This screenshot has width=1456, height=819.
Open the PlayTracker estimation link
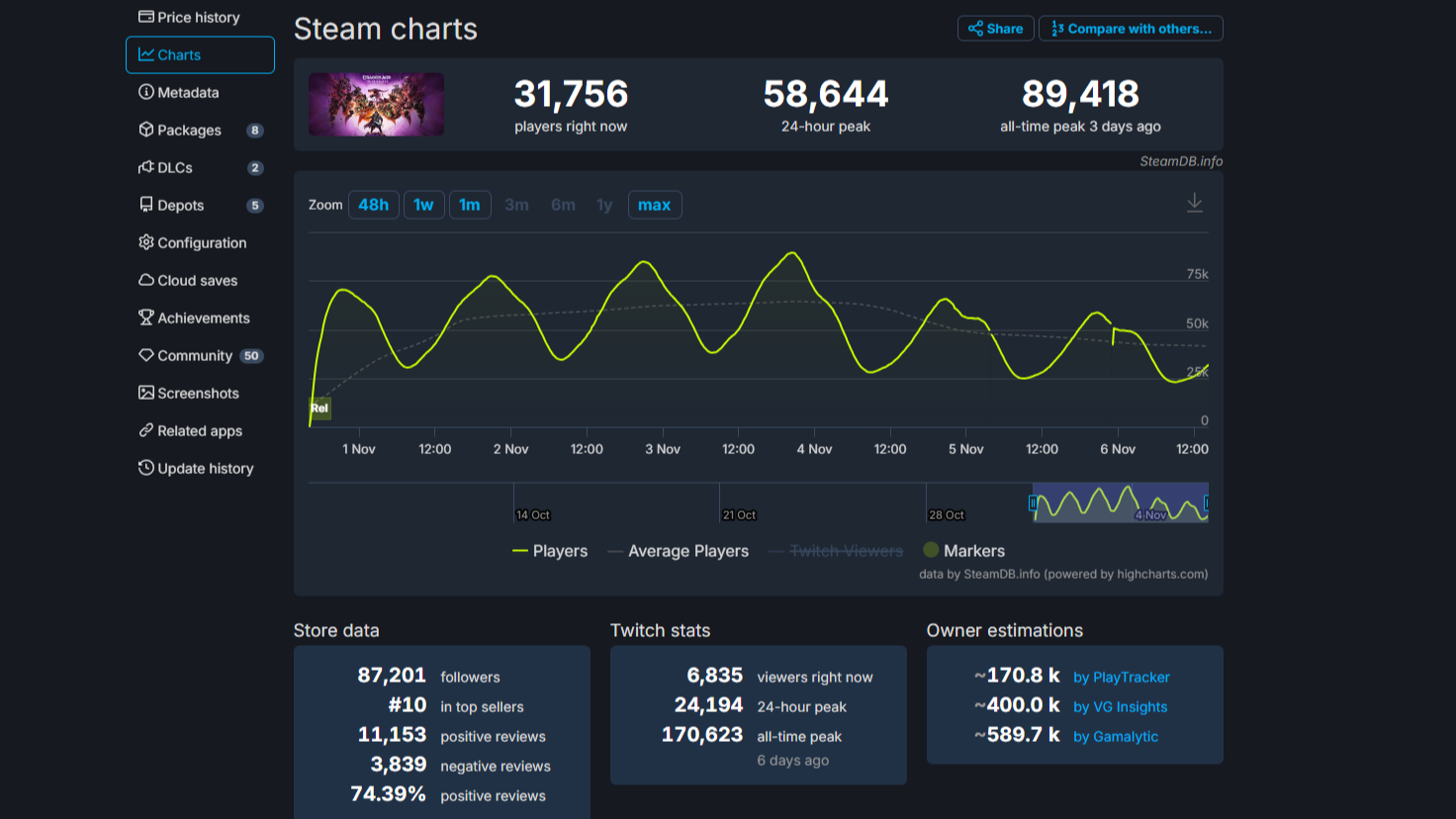coord(1122,678)
